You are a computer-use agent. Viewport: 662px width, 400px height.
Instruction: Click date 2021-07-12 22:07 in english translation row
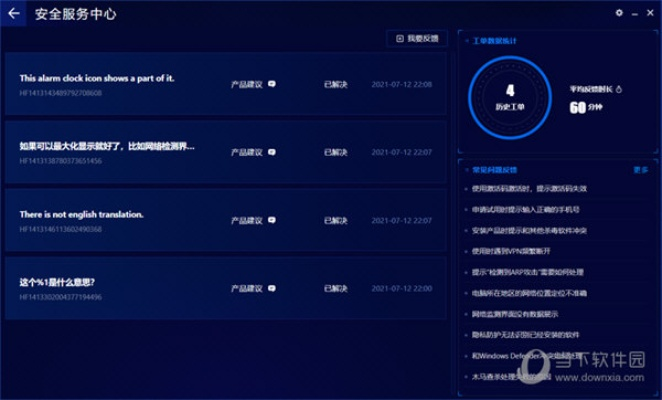[402, 220]
